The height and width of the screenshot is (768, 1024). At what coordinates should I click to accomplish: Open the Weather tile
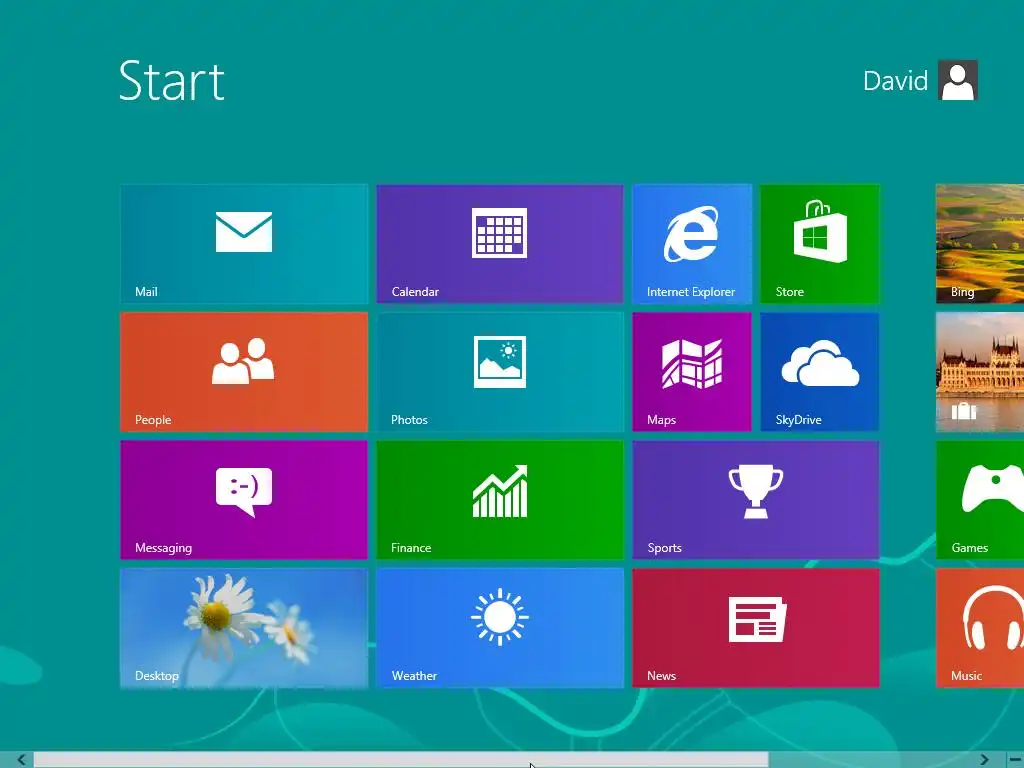coord(500,628)
